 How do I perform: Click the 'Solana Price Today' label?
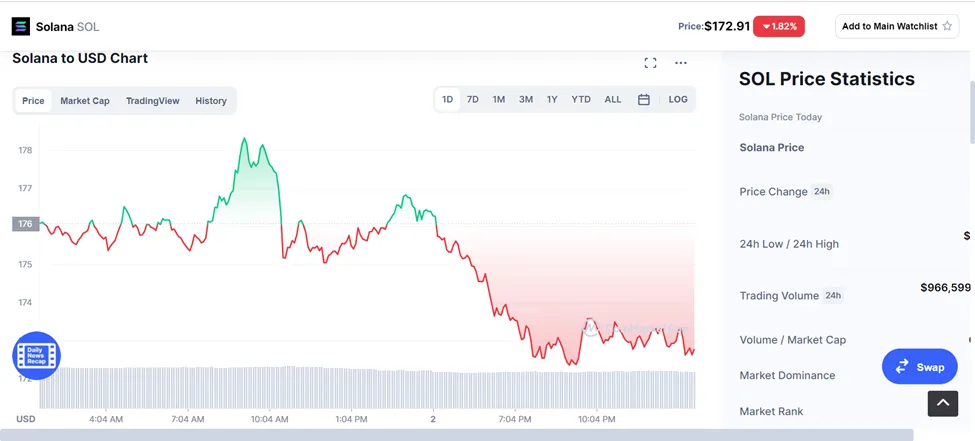point(780,117)
